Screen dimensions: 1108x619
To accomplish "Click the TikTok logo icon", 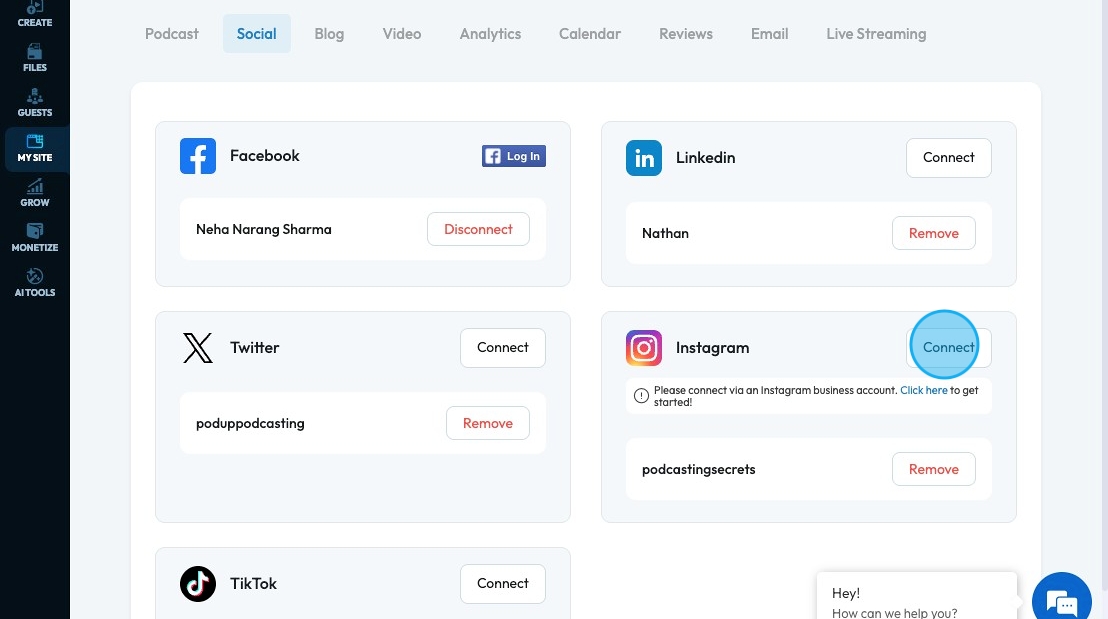I will click(198, 584).
